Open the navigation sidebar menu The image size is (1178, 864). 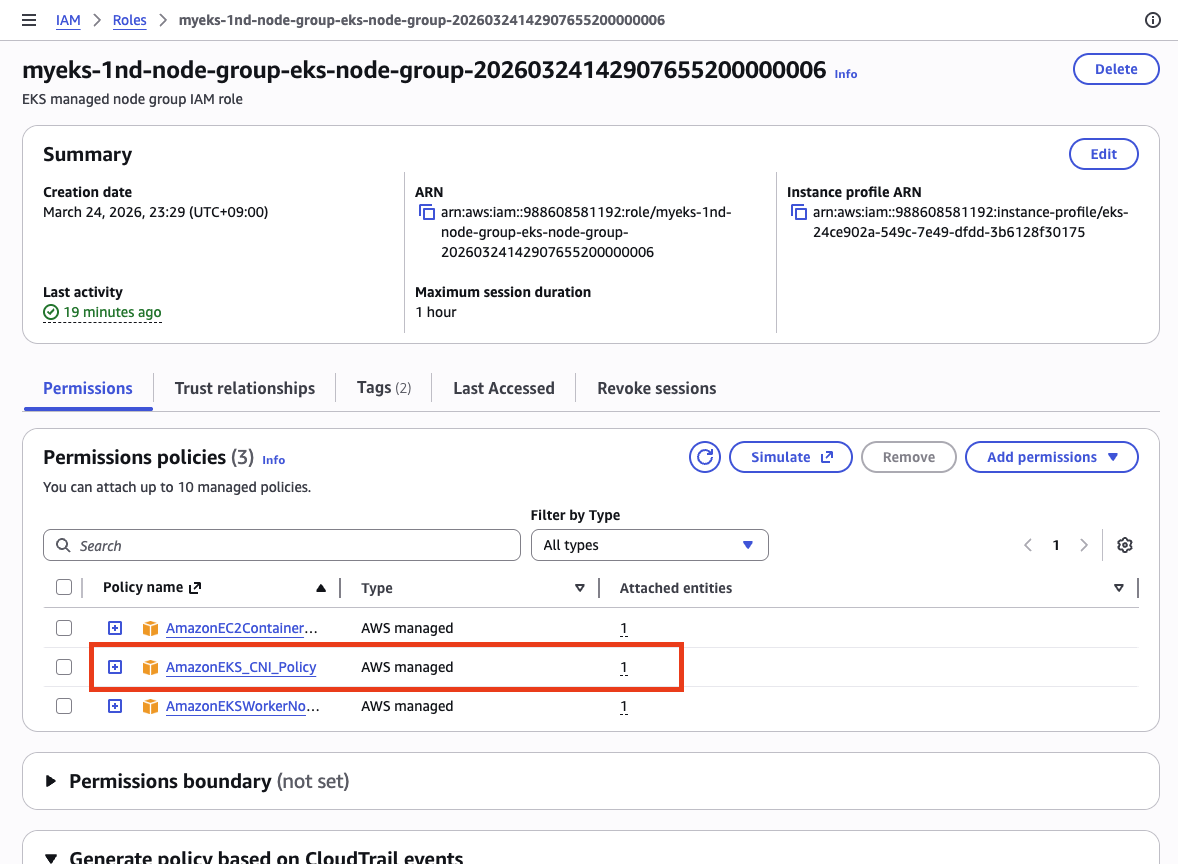pos(28,19)
